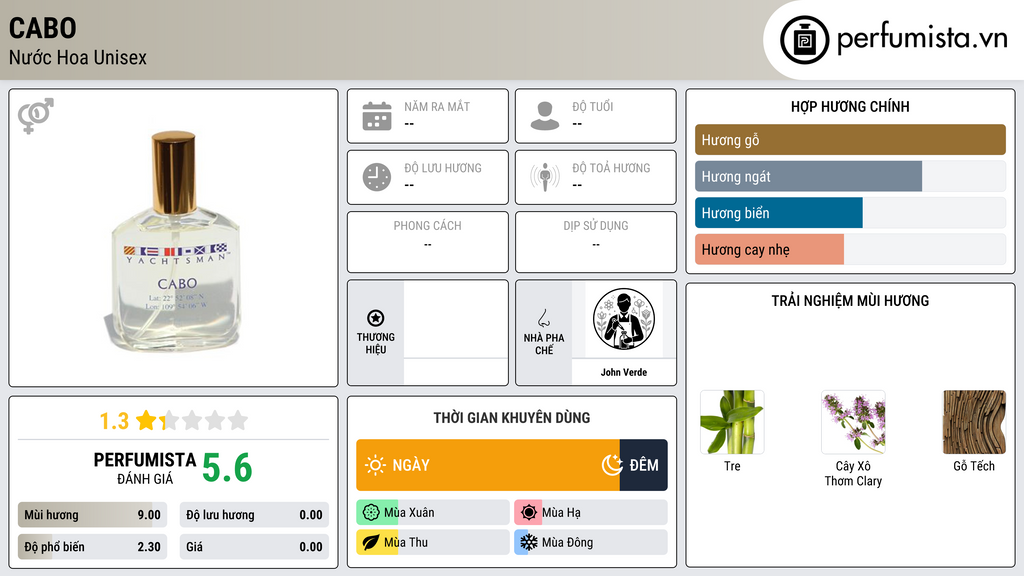1024x576 pixels.
Task: Click the sun icon beside Ngày
Action: [375, 465]
